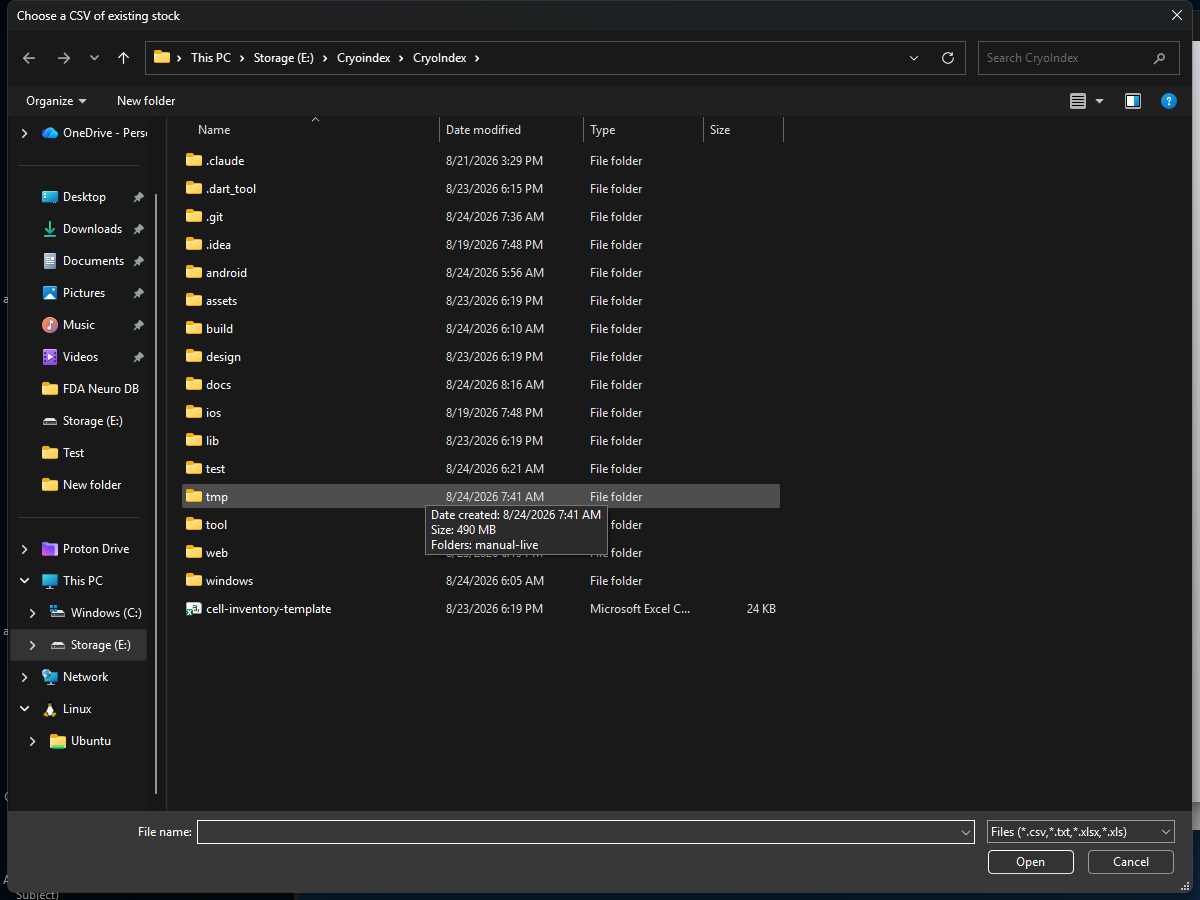
Task: Open the Help button
Action: click(x=1168, y=101)
